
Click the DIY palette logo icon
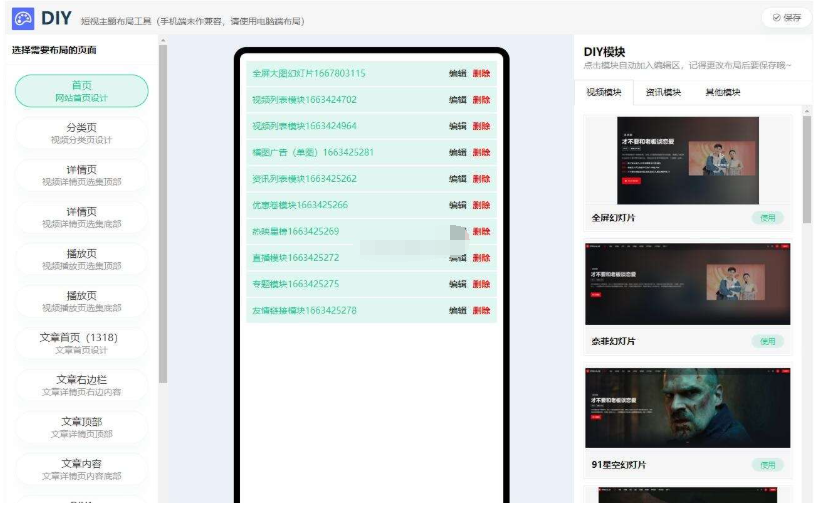23,19
